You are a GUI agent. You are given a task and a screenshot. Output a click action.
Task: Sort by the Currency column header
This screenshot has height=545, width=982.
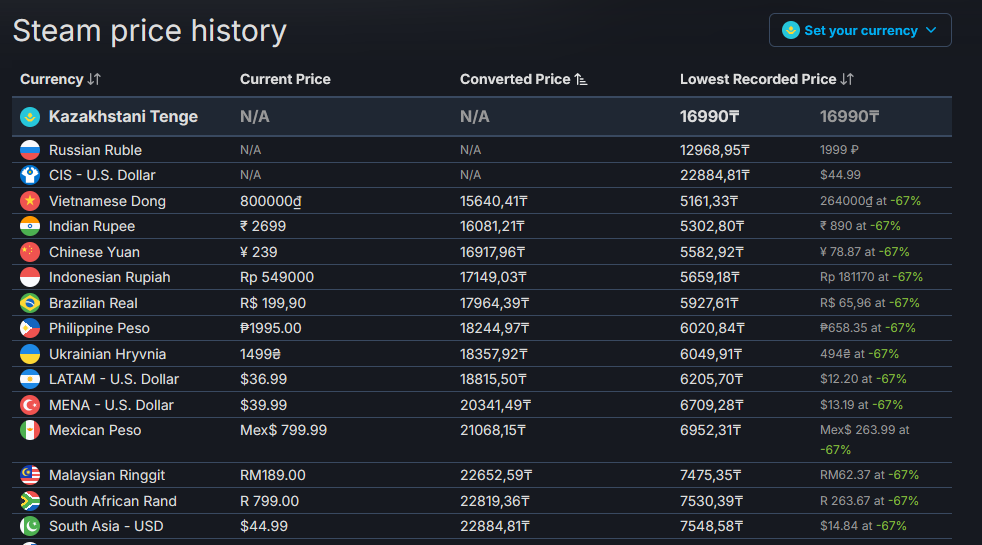coord(60,80)
